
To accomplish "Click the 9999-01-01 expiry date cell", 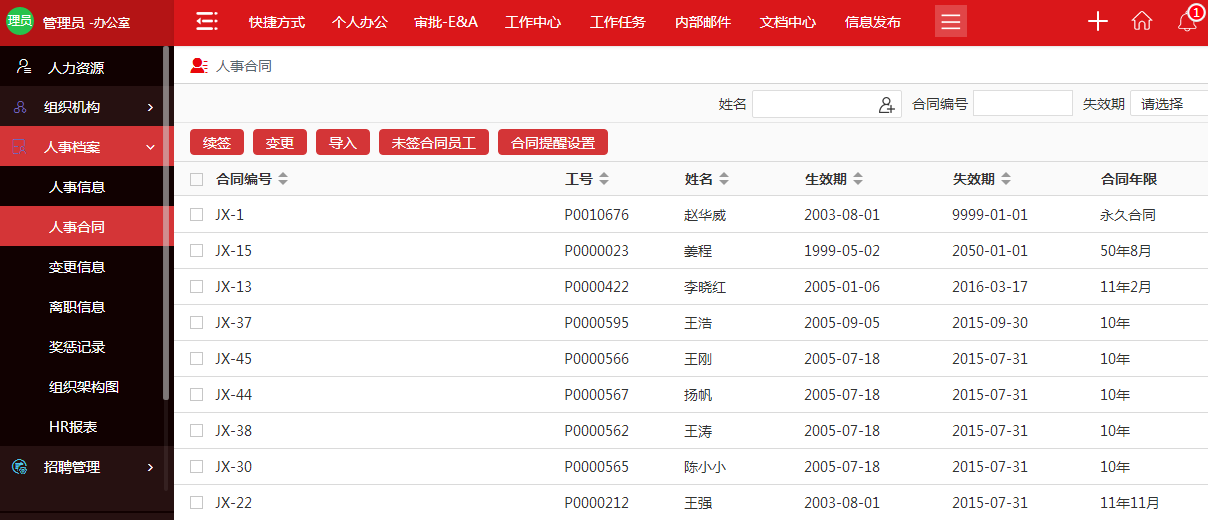I will (990, 215).
